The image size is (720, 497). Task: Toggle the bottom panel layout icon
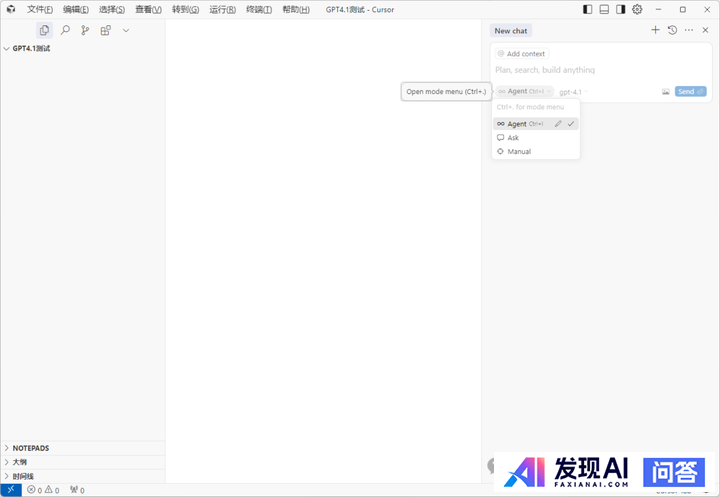(x=604, y=9)
